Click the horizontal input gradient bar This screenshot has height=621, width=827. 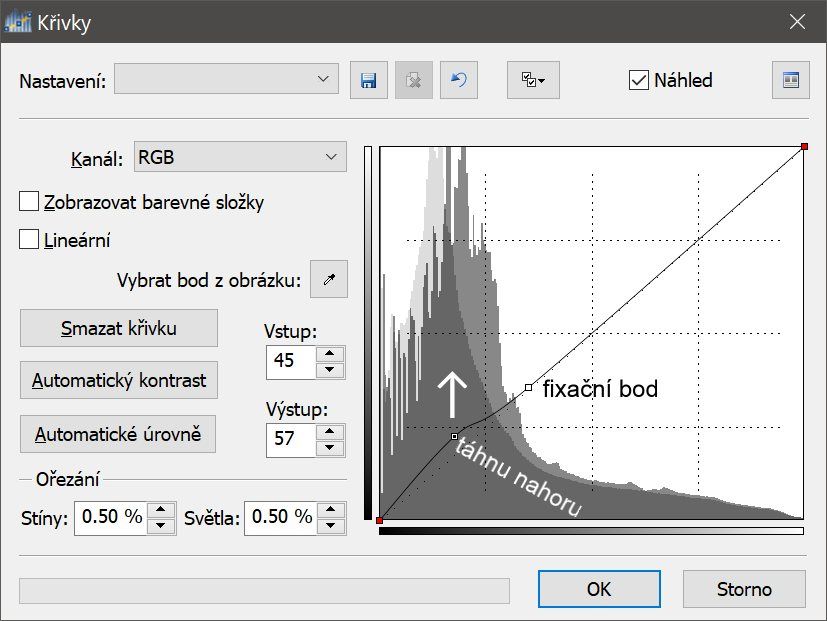pos(591,531)
